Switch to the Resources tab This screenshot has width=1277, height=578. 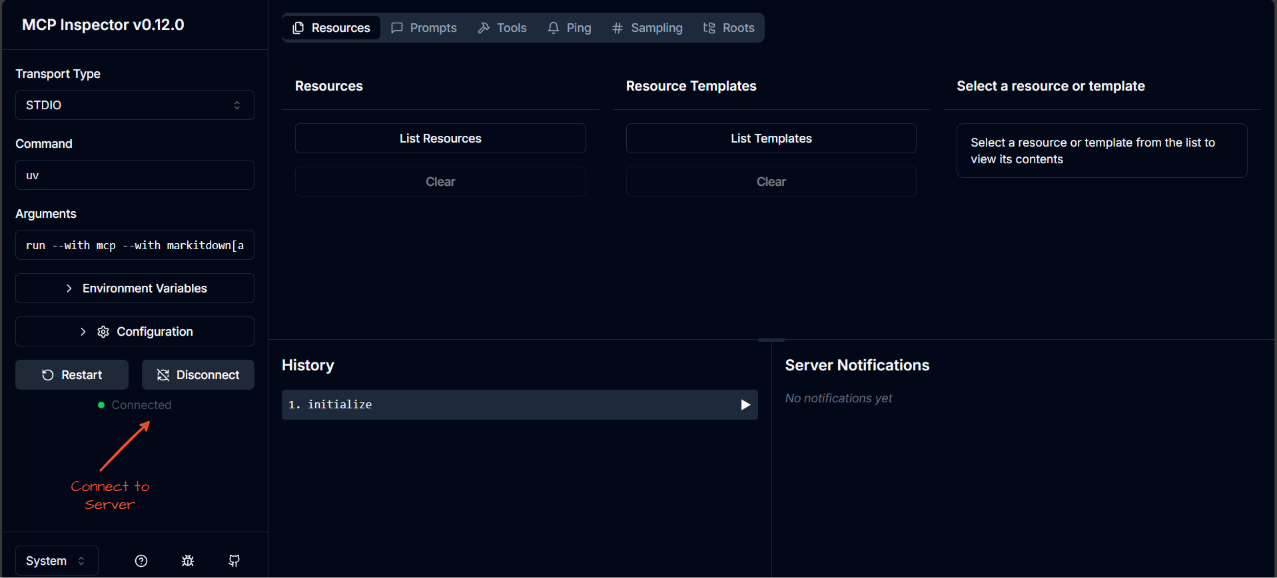(x=331, y=27)
